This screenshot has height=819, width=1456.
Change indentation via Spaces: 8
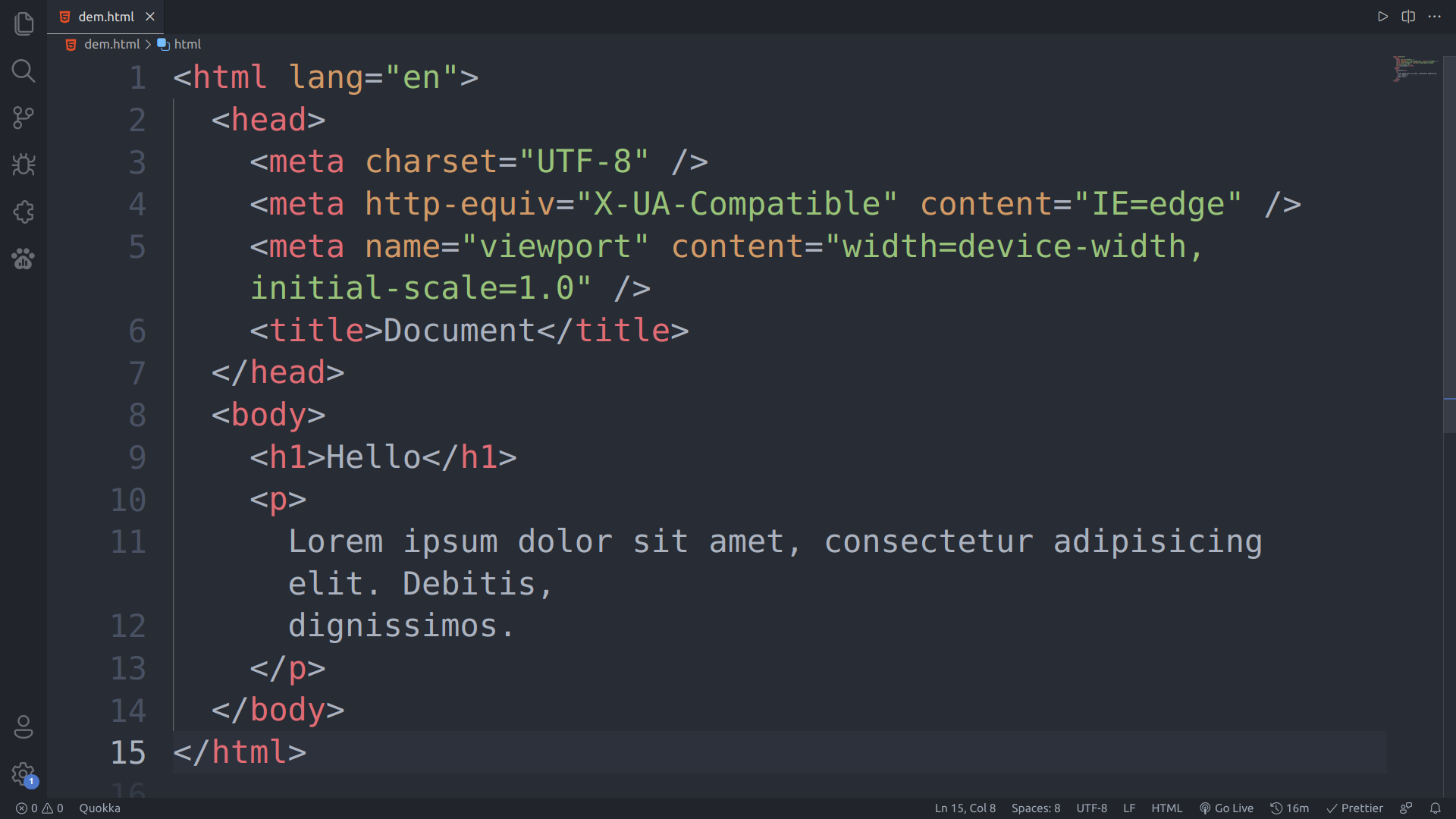(1035, 808)
